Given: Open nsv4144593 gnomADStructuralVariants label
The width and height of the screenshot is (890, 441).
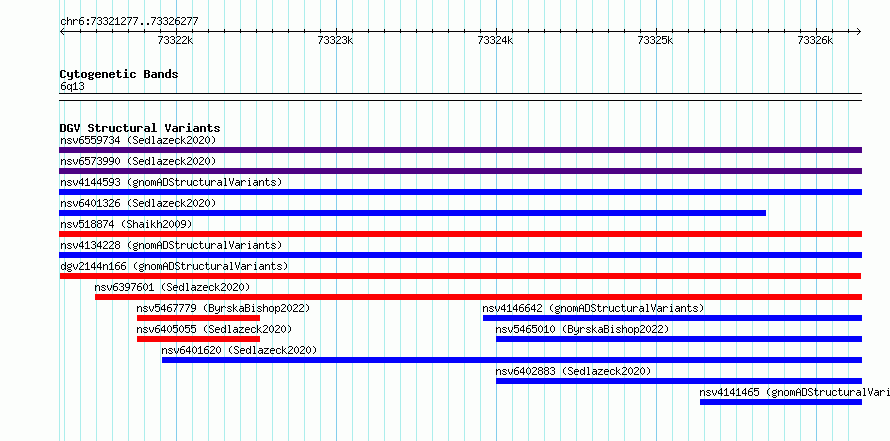Looking at the screenshot, I should 171,182.
